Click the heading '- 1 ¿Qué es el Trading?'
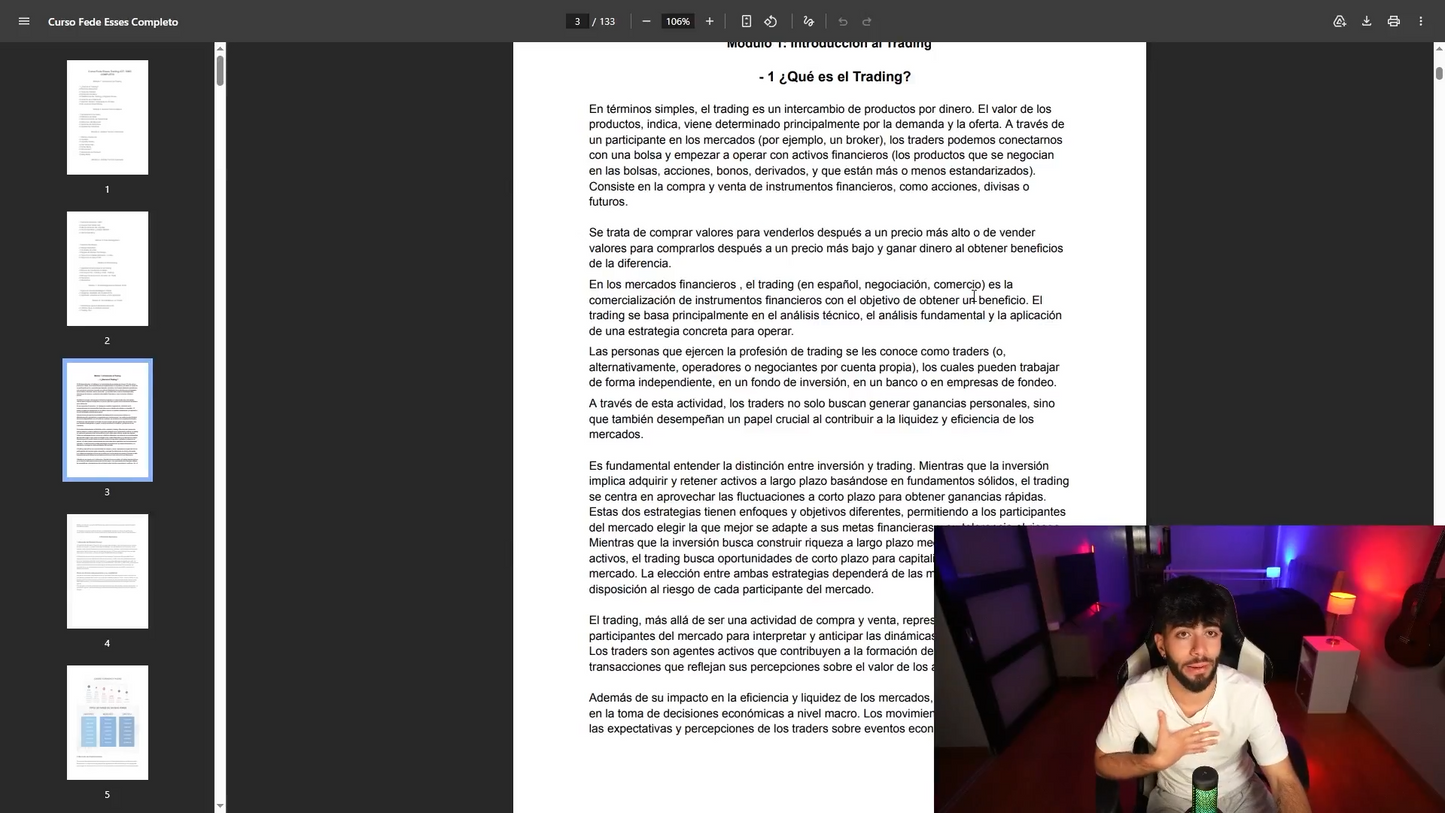The width and height of the screenshot is (1445, 813). [x=834, y=77]
